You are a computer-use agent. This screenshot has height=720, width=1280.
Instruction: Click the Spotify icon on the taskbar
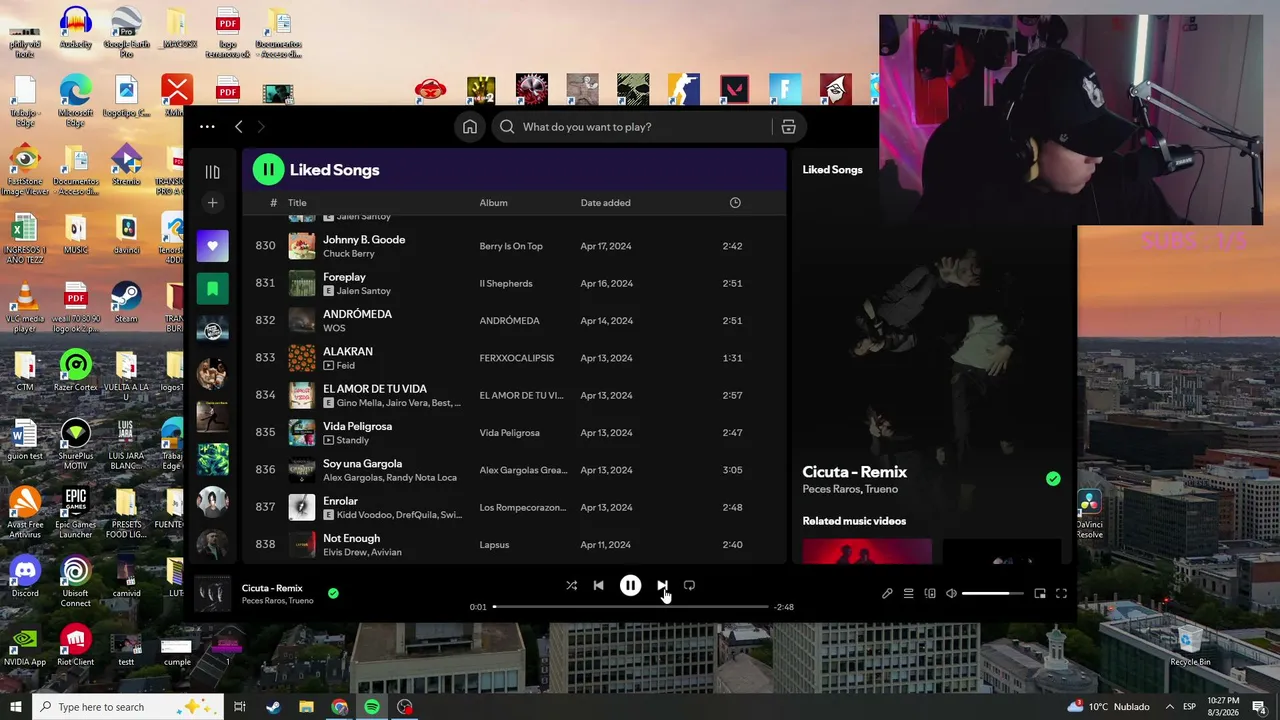[x=372, y=707]
